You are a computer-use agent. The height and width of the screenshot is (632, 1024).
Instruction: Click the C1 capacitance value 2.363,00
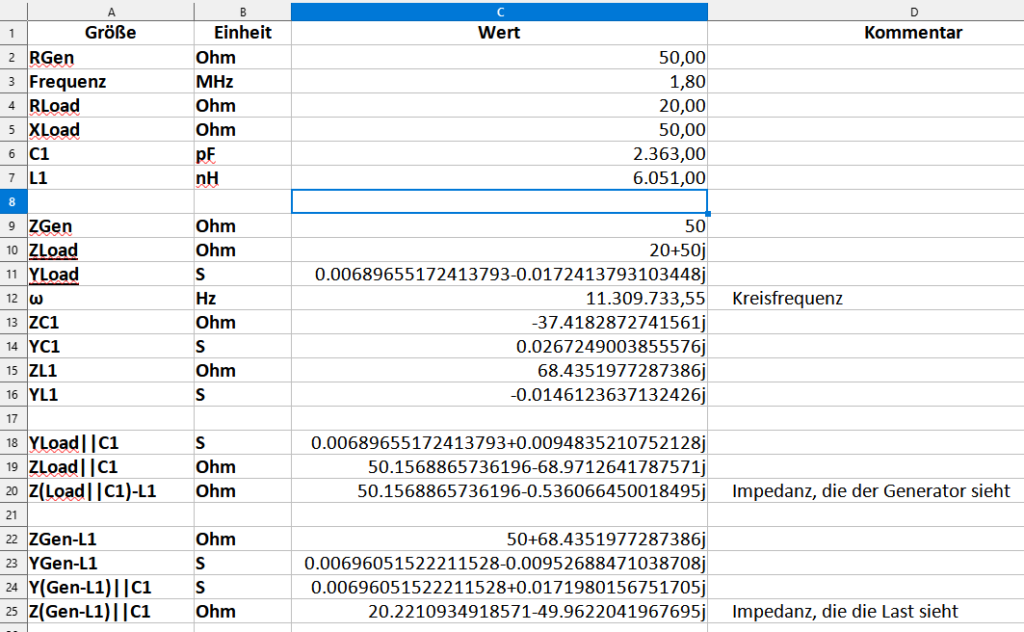pos(500,154)
